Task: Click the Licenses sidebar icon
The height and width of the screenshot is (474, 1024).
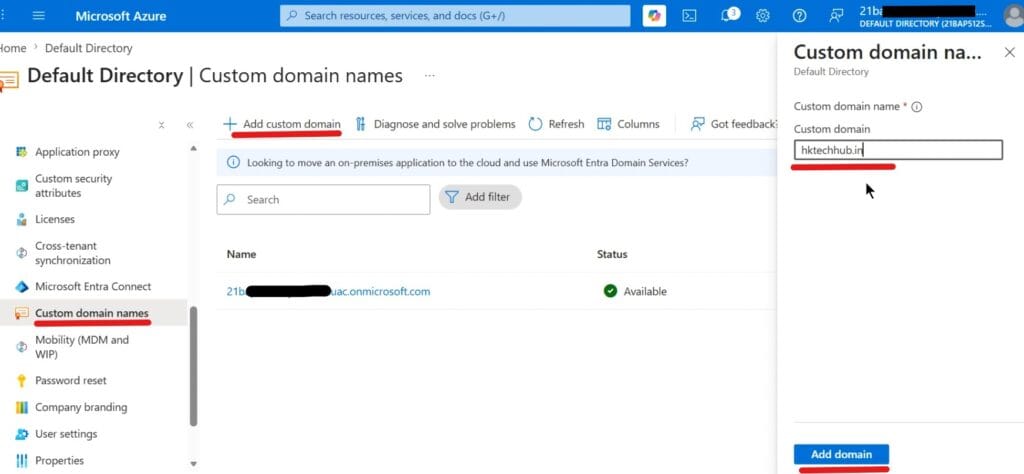Action: click(x=22, y=219)
